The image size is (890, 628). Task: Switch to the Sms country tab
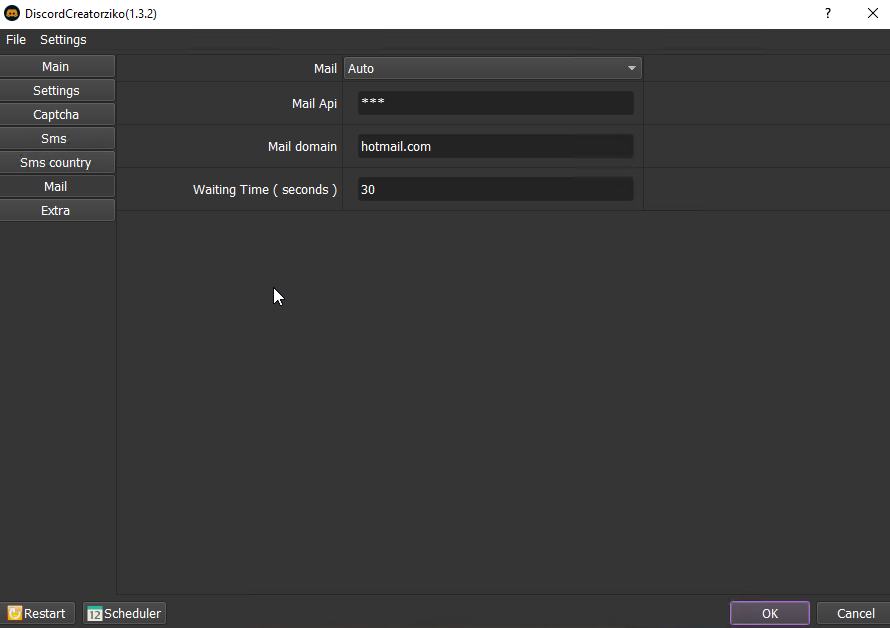[x=57, y=162]
